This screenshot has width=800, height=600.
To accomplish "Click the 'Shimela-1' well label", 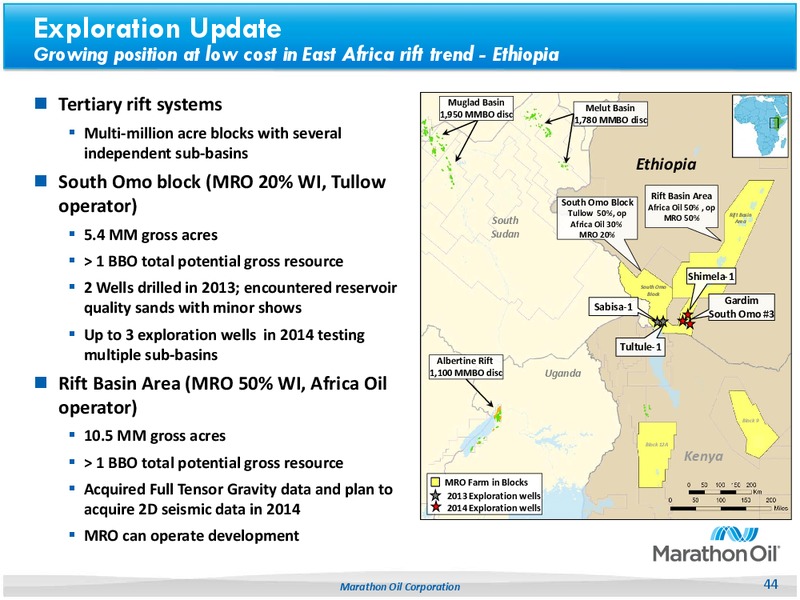I will 711,277.
